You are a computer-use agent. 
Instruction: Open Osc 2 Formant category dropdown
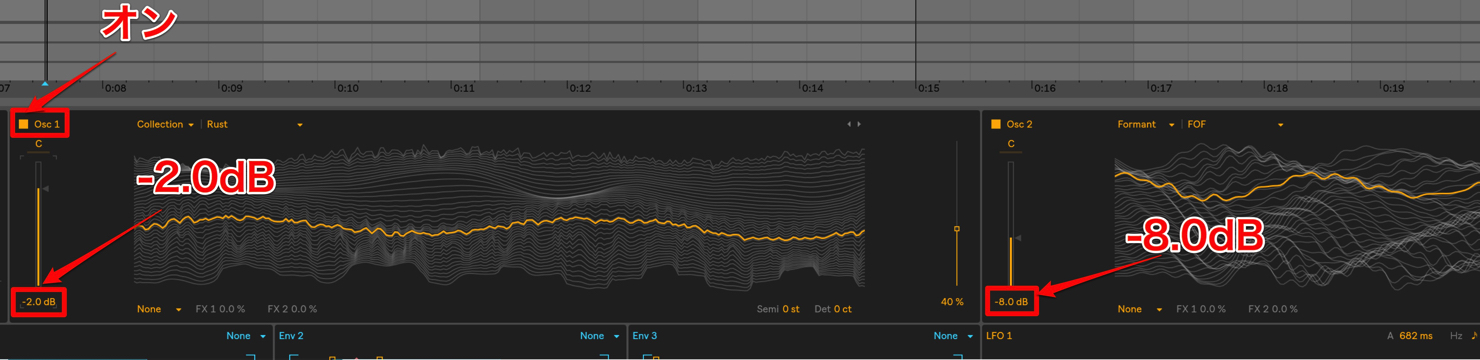pos(1146,124)
